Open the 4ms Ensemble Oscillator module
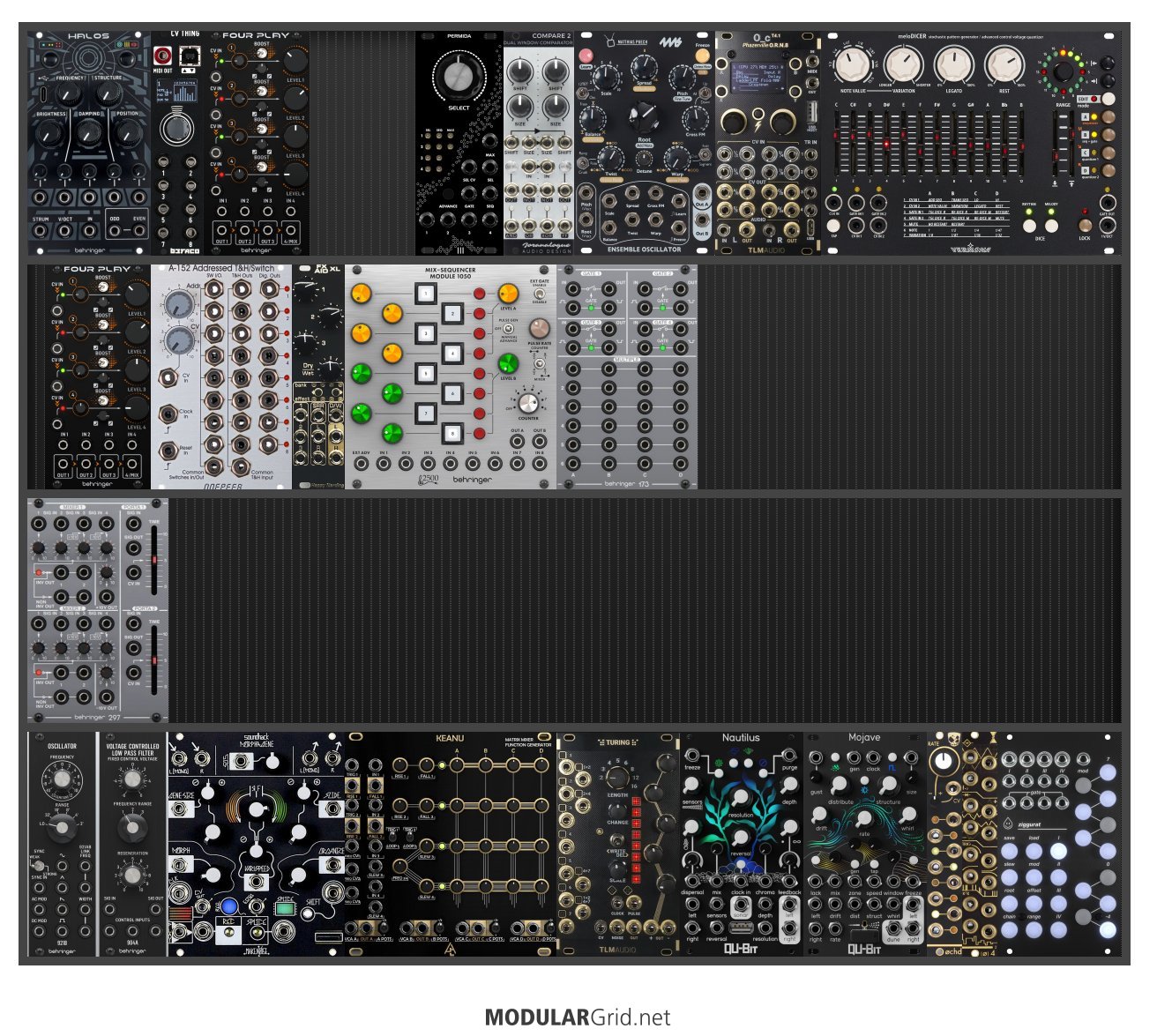This screenshot has width=1157, height=1036. pos(645,144)
